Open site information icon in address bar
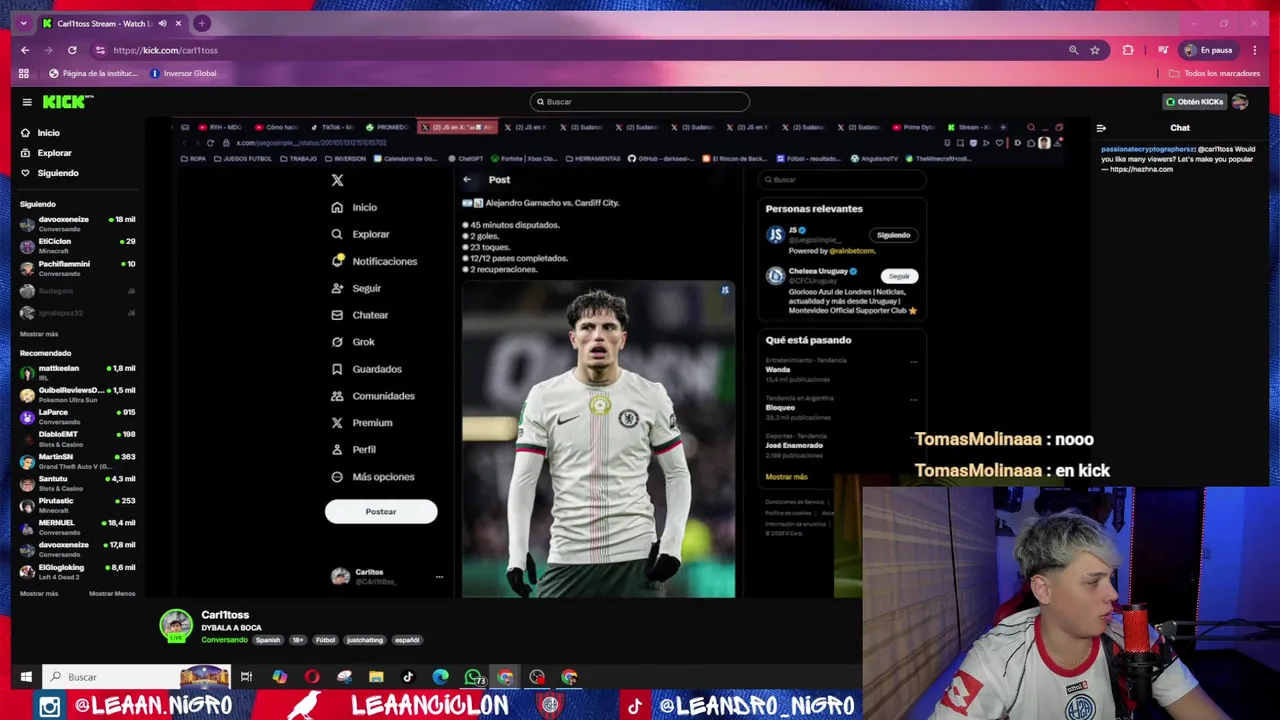1280x720 pixels. [100, 50]
